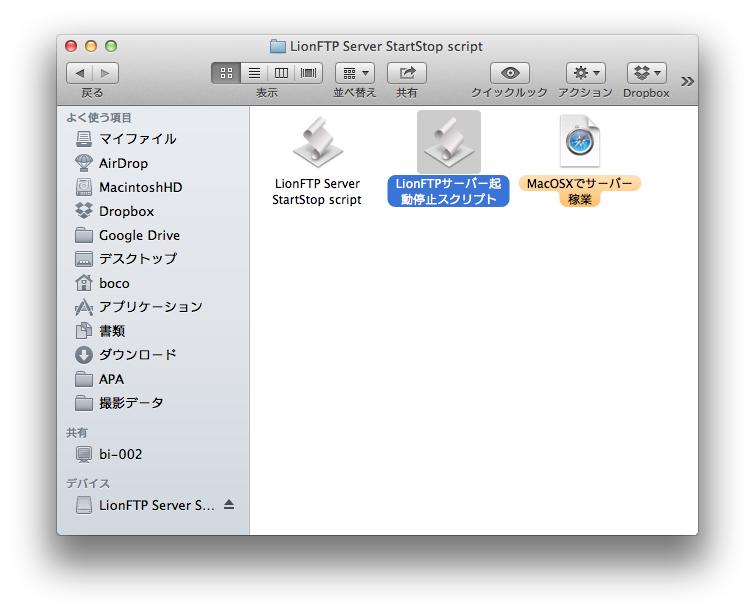Viewport: 755px width, 614px height.
Task: Click the LionFTP Server StartStop script filename label
Action: click(x=317, y=192)
